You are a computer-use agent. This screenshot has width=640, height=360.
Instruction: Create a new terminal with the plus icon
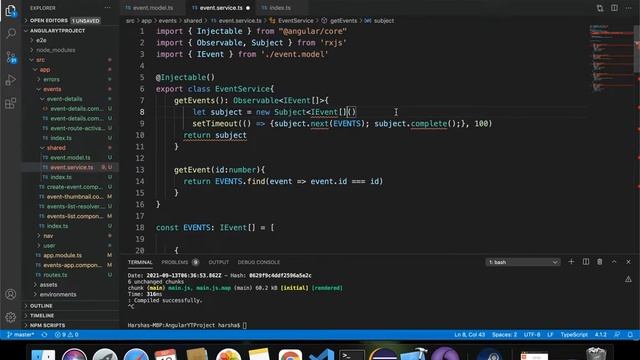pyautogui.click(x=571, y=262)
